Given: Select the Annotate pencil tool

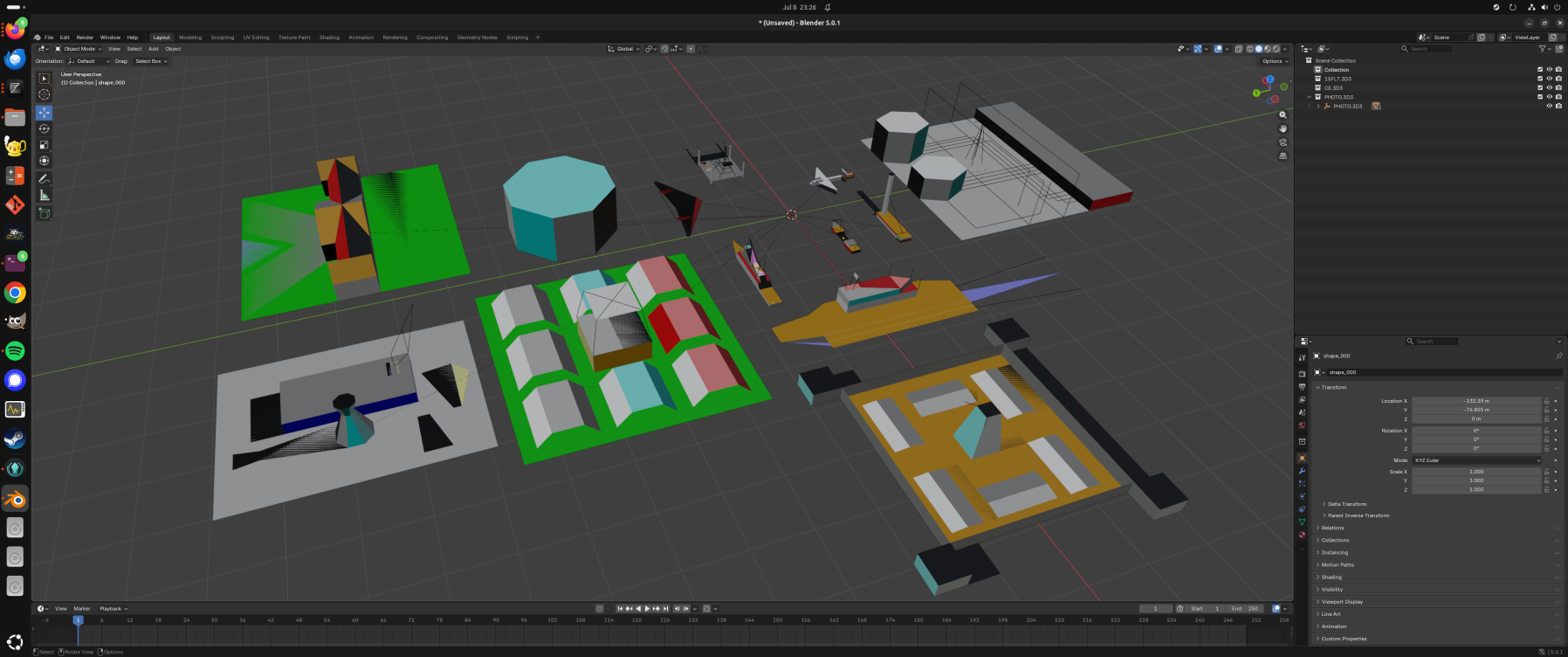Looking at the screenshot, I should click(45, 179).
